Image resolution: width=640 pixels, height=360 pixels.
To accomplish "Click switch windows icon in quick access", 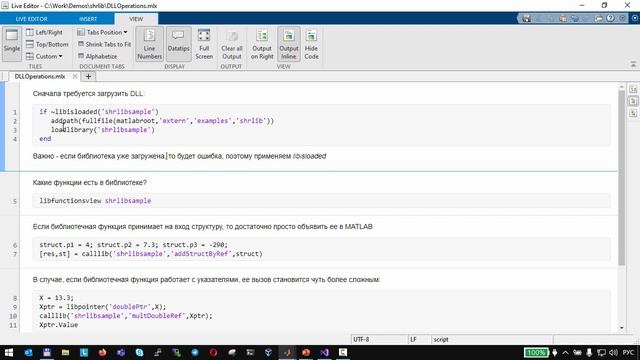I will coord(598,18).
